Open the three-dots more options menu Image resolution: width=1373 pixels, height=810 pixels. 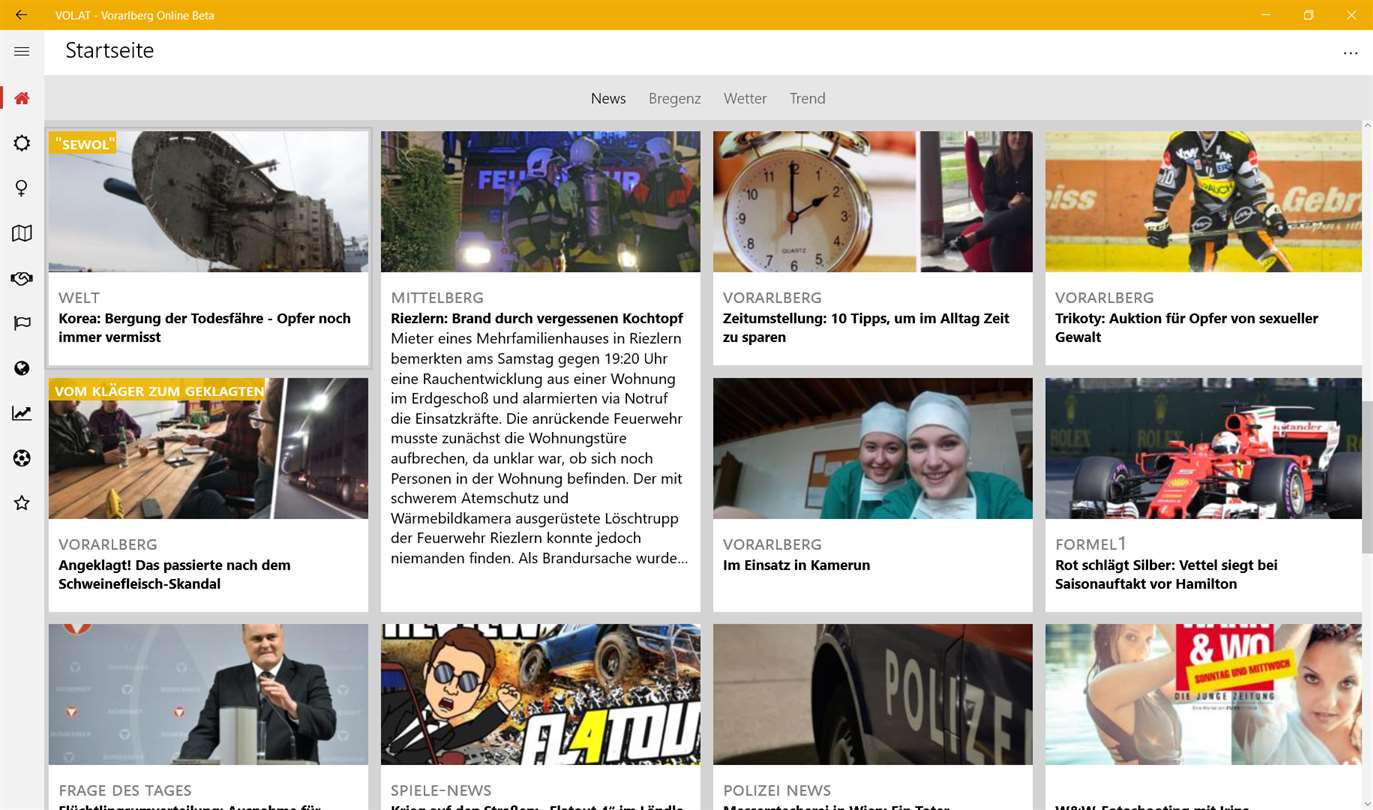(1350, 53)
